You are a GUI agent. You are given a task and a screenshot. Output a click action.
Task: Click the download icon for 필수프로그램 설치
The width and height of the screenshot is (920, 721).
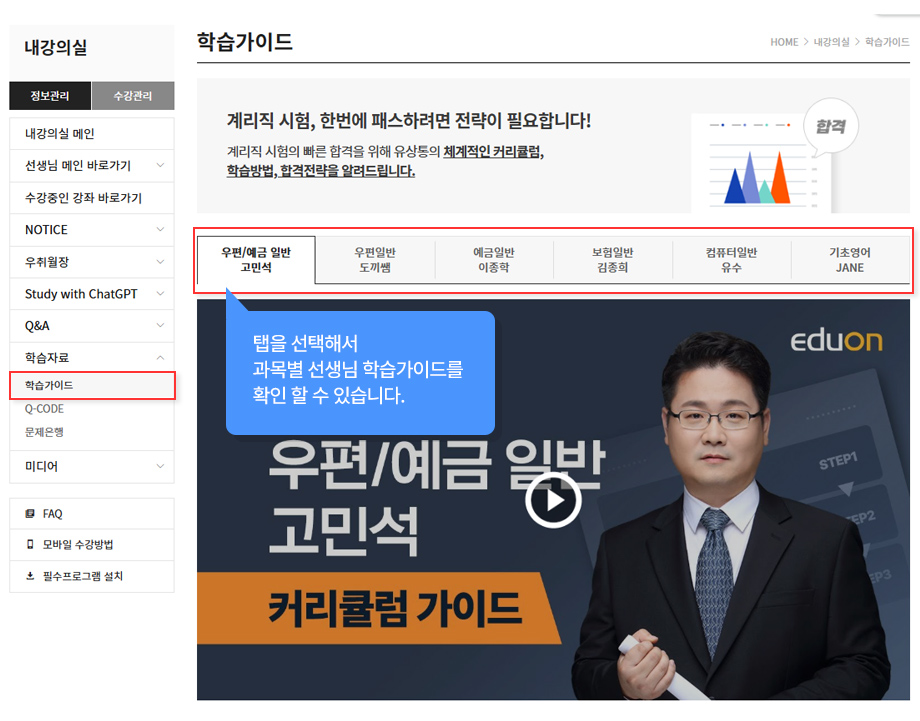pos(30,577)
